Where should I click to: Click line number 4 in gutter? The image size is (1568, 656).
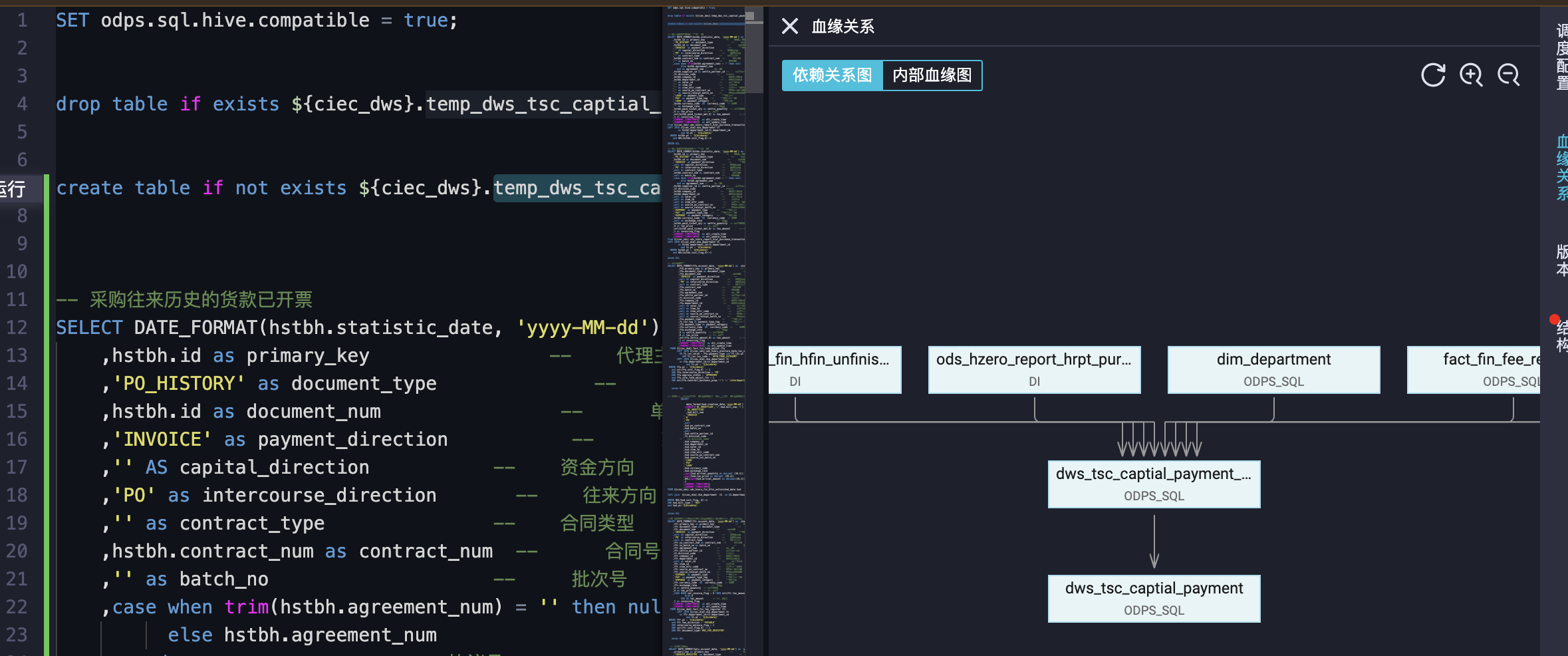pyautogui.click(x=22, y=104)
